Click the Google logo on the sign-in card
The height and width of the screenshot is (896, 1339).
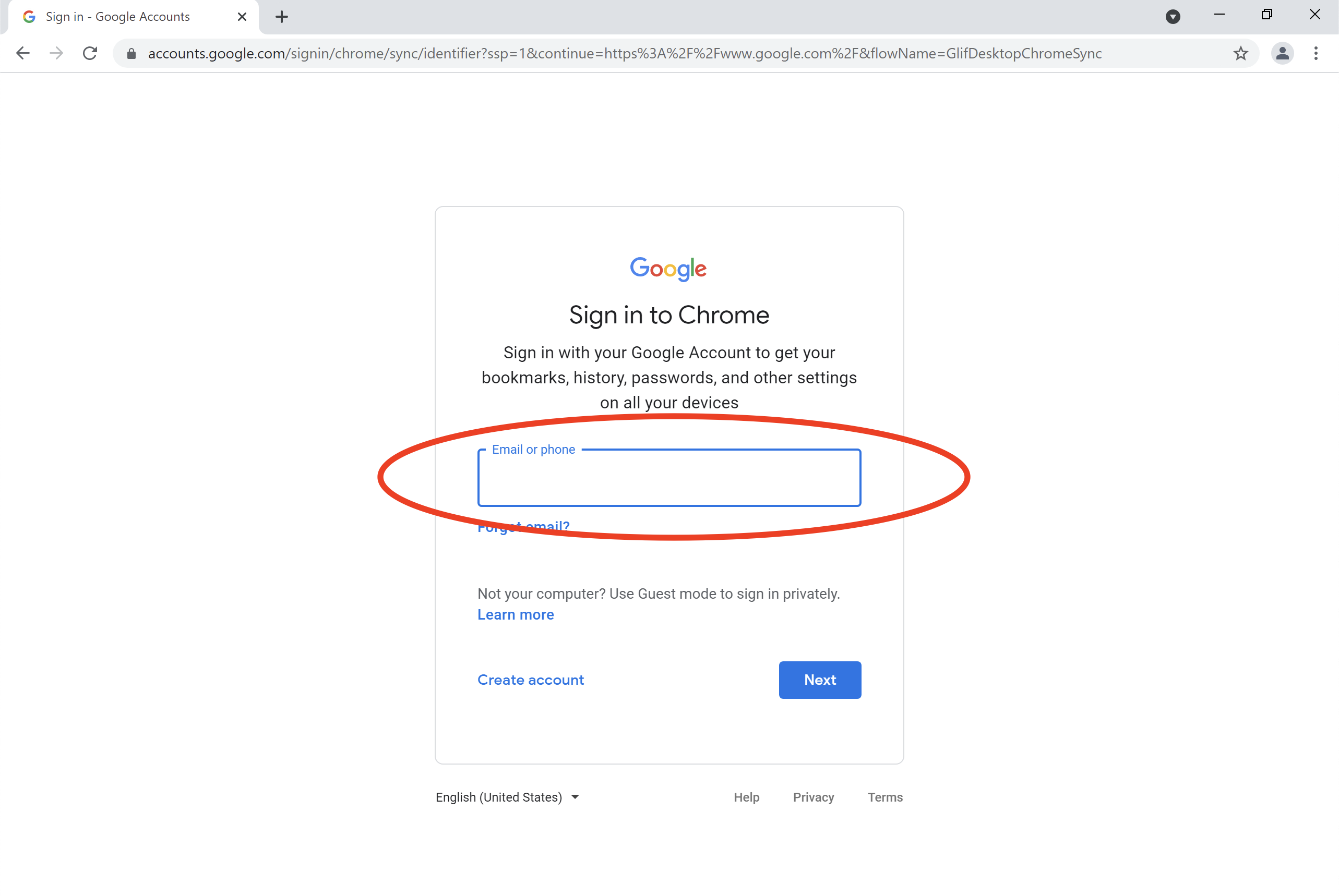668,269
